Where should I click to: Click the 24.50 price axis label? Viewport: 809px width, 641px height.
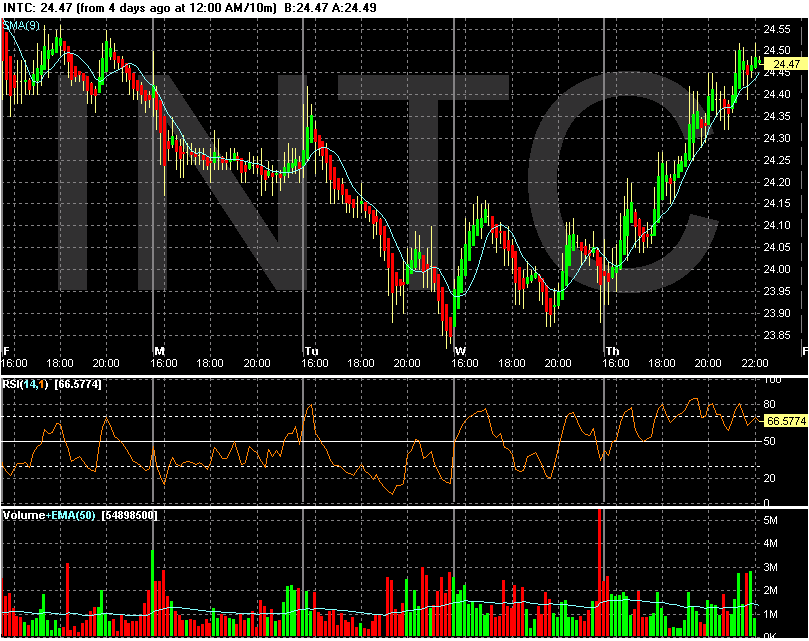pos(776,50)
